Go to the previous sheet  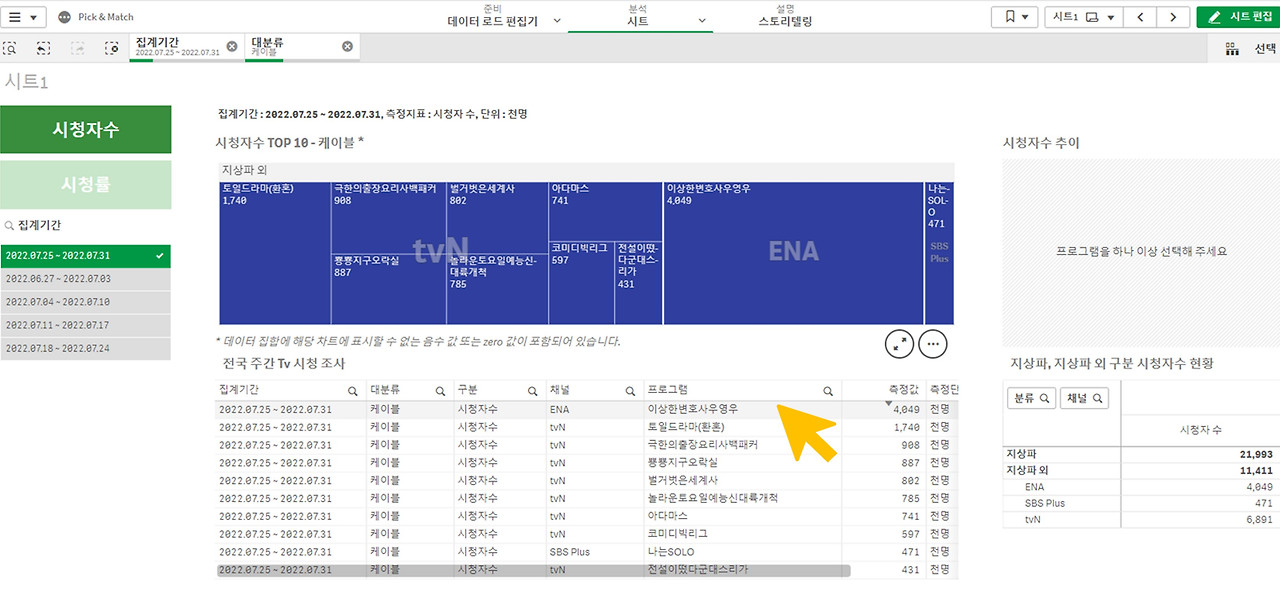coord(1140,17)
